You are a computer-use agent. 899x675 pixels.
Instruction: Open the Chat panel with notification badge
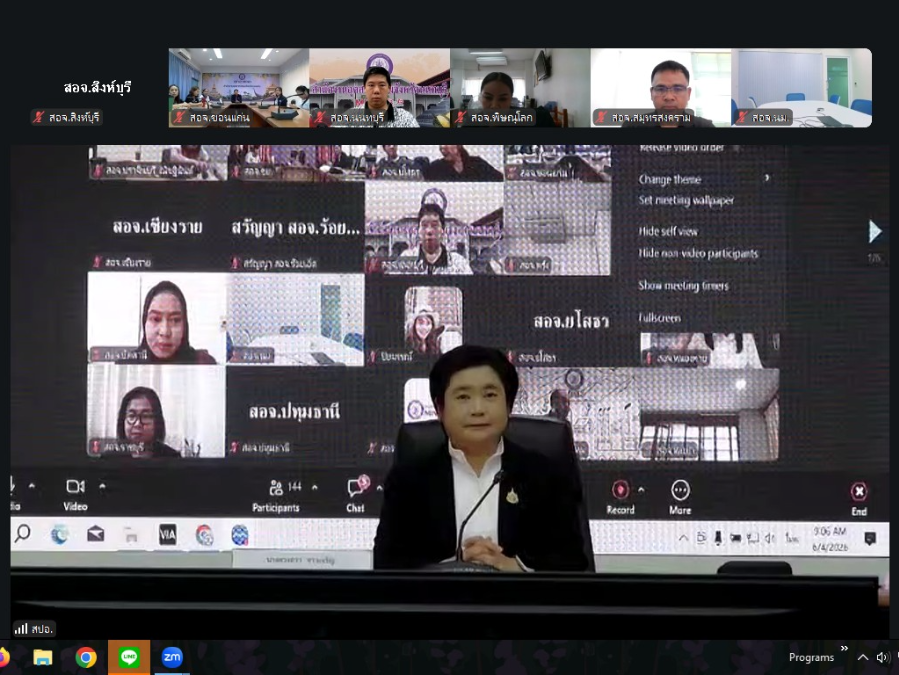click(x=356, y=494)
